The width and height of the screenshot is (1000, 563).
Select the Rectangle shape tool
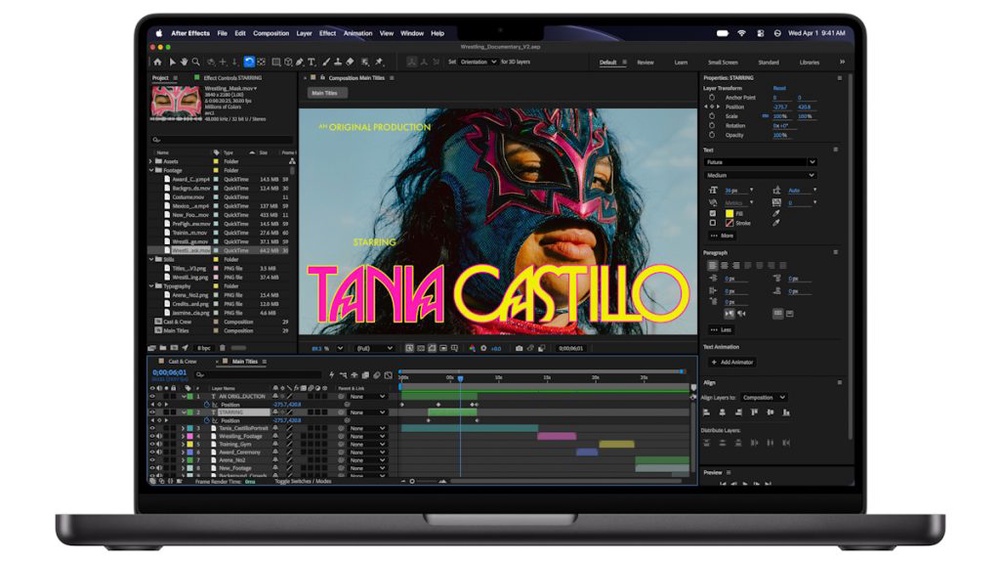[276, 62]
